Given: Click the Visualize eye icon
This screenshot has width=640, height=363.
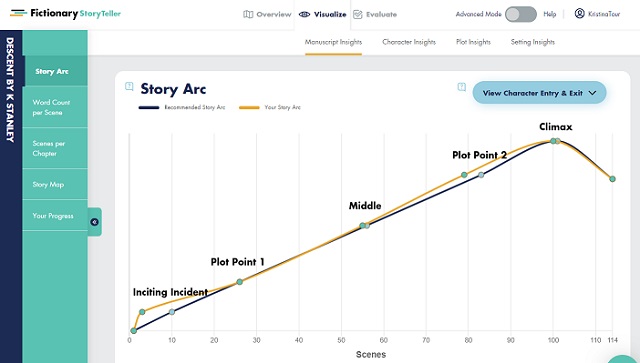Looking at the screenshot, I should tap(304, 14).
